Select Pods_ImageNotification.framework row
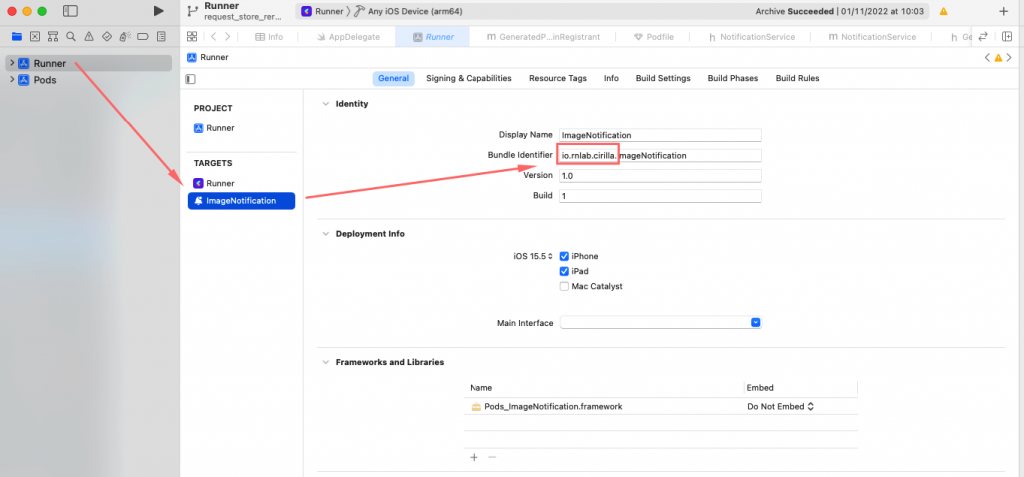The width and height of the screenshot is (1024, 477). point(660,406)
